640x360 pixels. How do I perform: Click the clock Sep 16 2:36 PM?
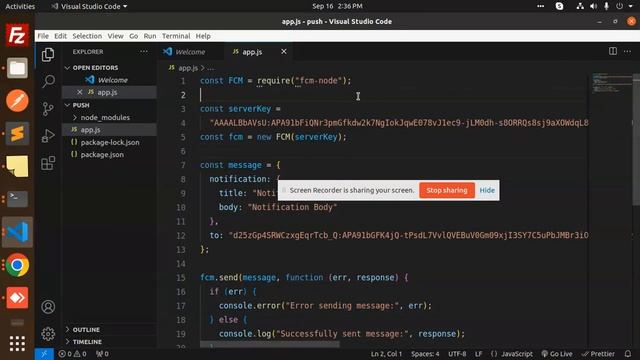[x=337, y=6]
